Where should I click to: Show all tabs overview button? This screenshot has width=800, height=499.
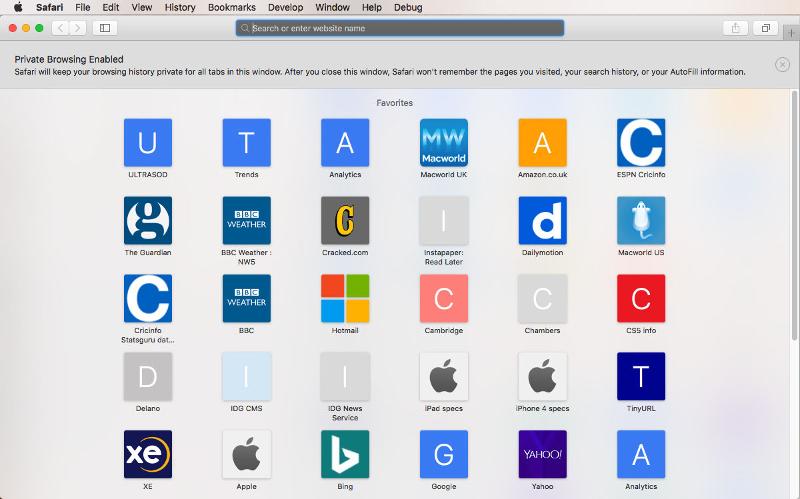pos(765,28)
